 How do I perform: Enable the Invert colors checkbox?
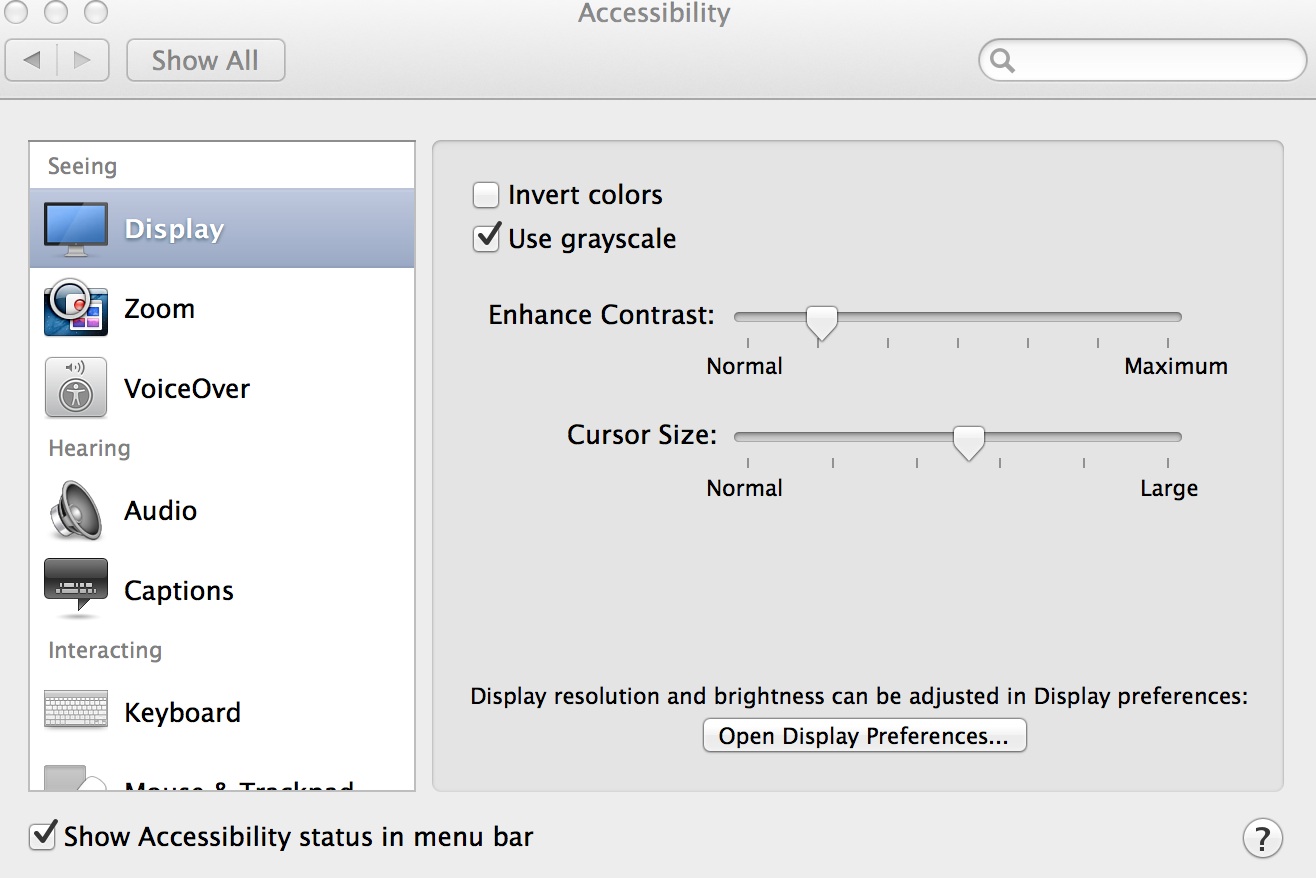point(486,195)
